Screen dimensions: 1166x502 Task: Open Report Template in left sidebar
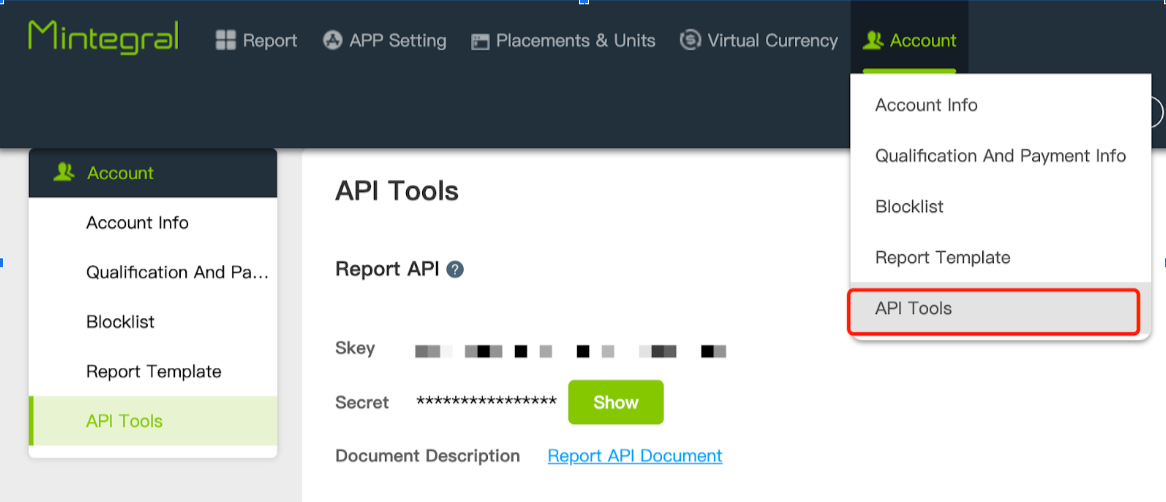click(153, 371)
